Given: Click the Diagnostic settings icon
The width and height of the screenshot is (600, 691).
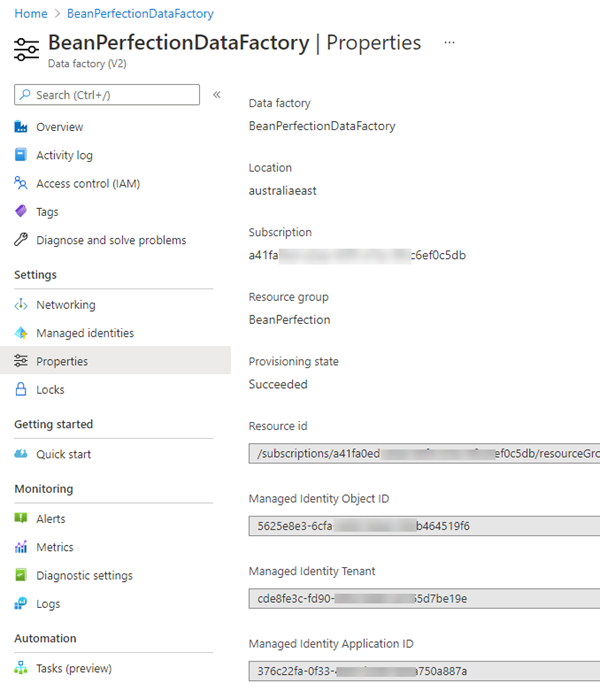Looking at the screenshot, I should click(21, 575).
